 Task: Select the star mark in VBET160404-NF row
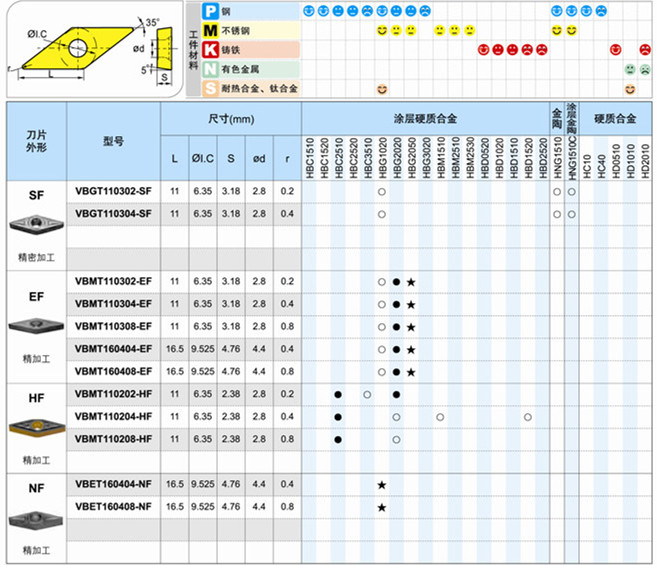pos(382,485)
